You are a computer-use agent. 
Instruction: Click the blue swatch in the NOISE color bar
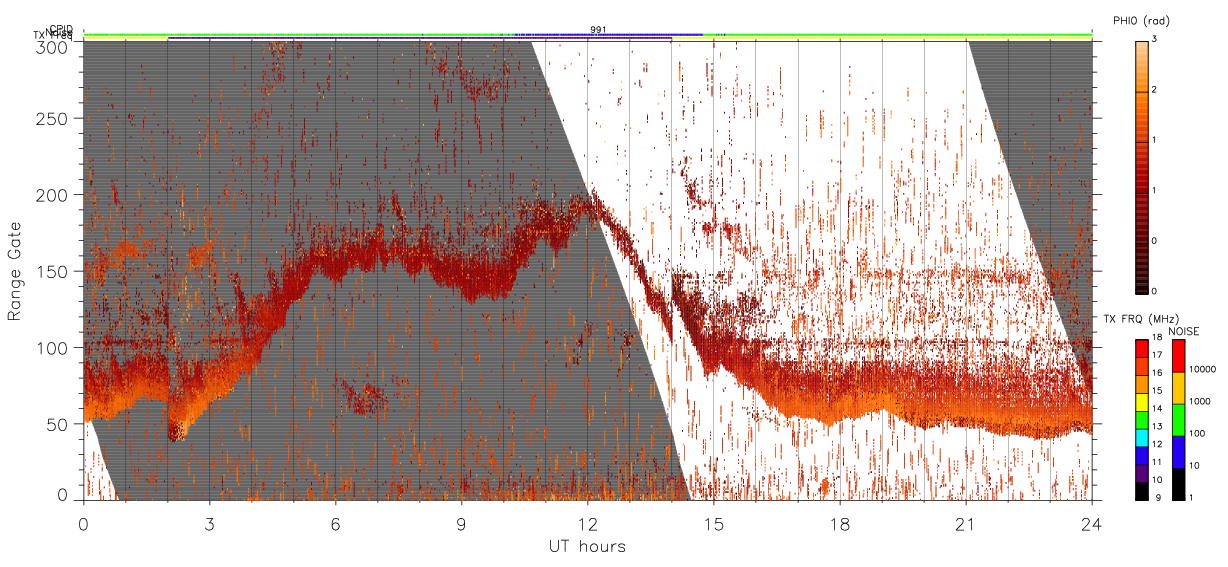tap(1178, 452)
